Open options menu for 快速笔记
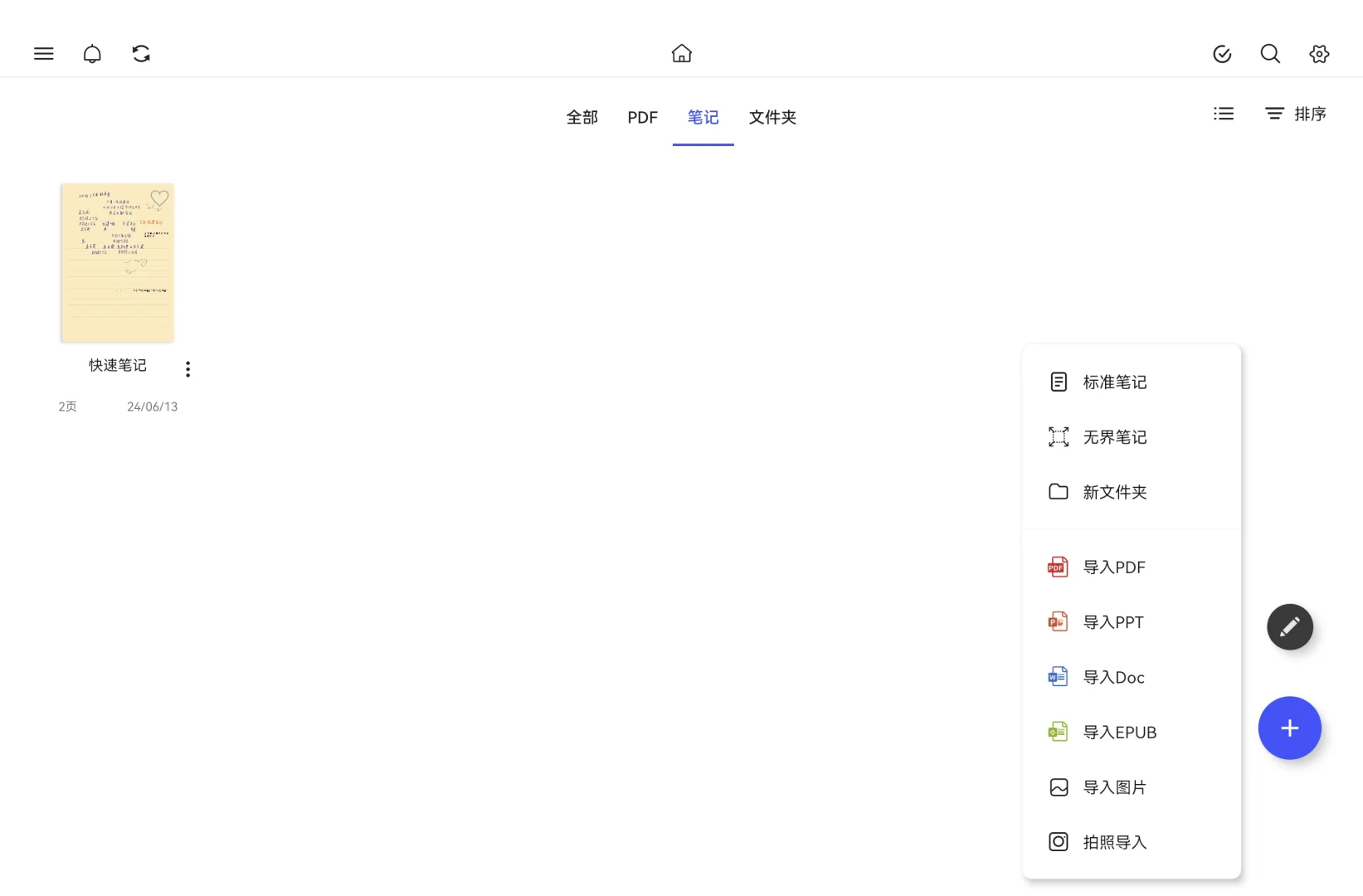1363x896 pixels. pos(188,368)
